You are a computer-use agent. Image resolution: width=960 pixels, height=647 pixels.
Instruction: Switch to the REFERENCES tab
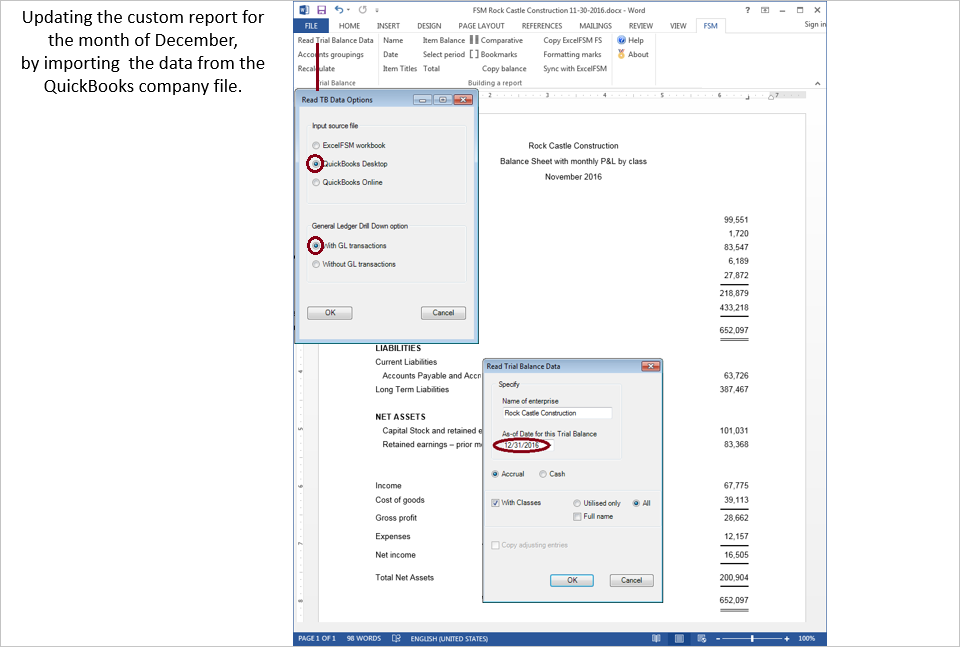[542, 26]
